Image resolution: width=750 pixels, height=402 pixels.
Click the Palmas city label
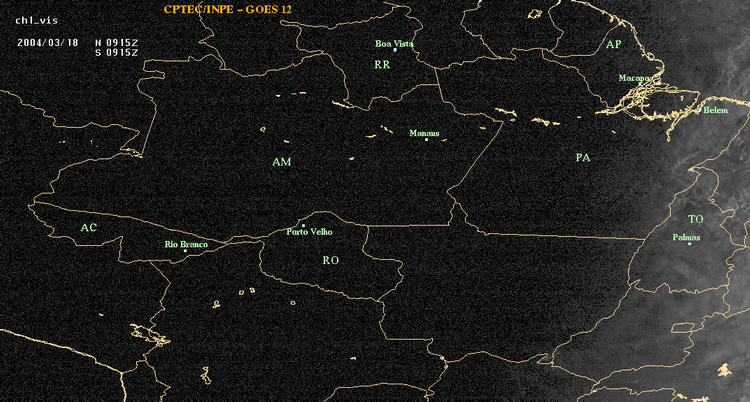[686, 237]
